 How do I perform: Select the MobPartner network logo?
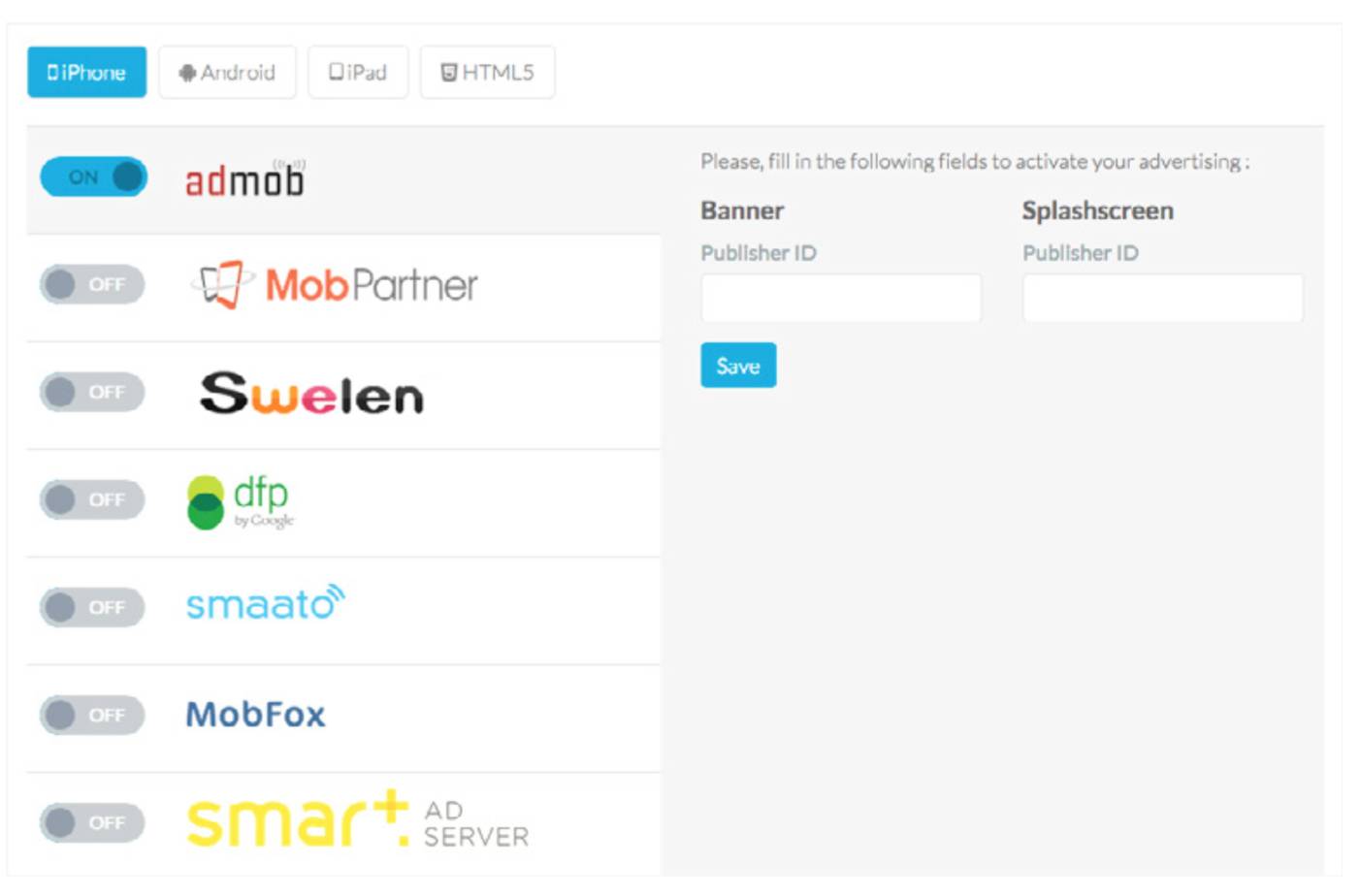[x=335, y=285]
